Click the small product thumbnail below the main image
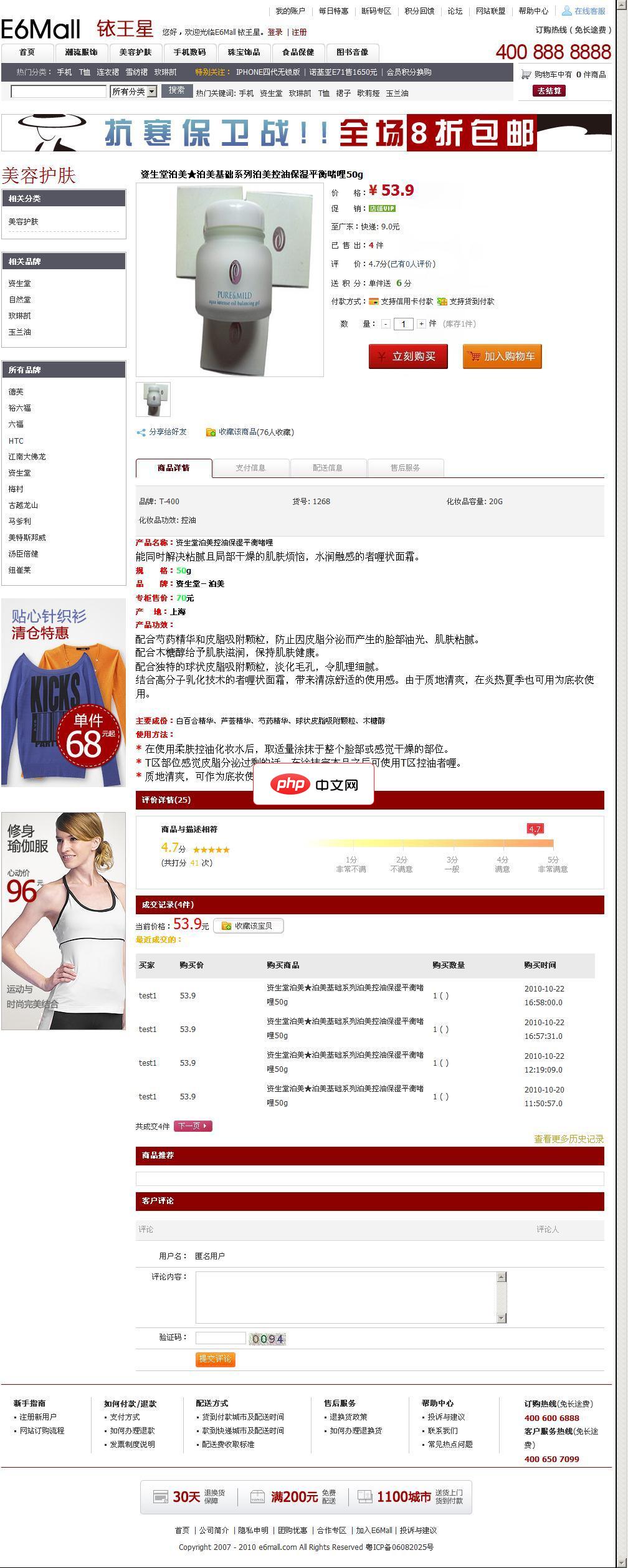628x1568 pixels. [x=153, y=399]
